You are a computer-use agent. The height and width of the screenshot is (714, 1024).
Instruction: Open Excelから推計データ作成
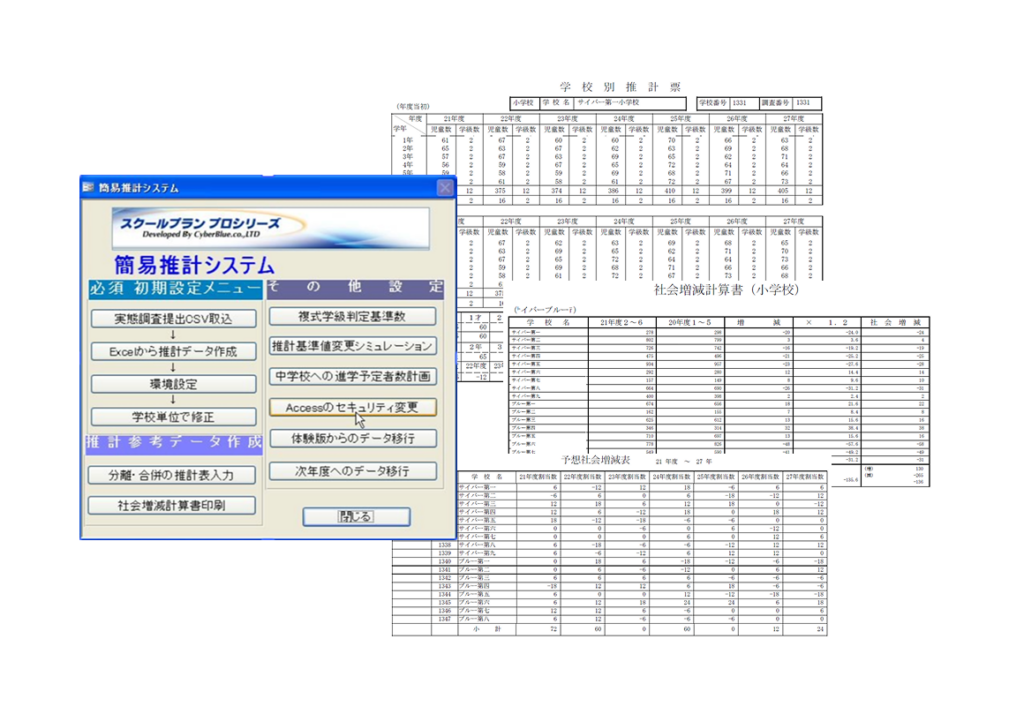coord(173,351)
